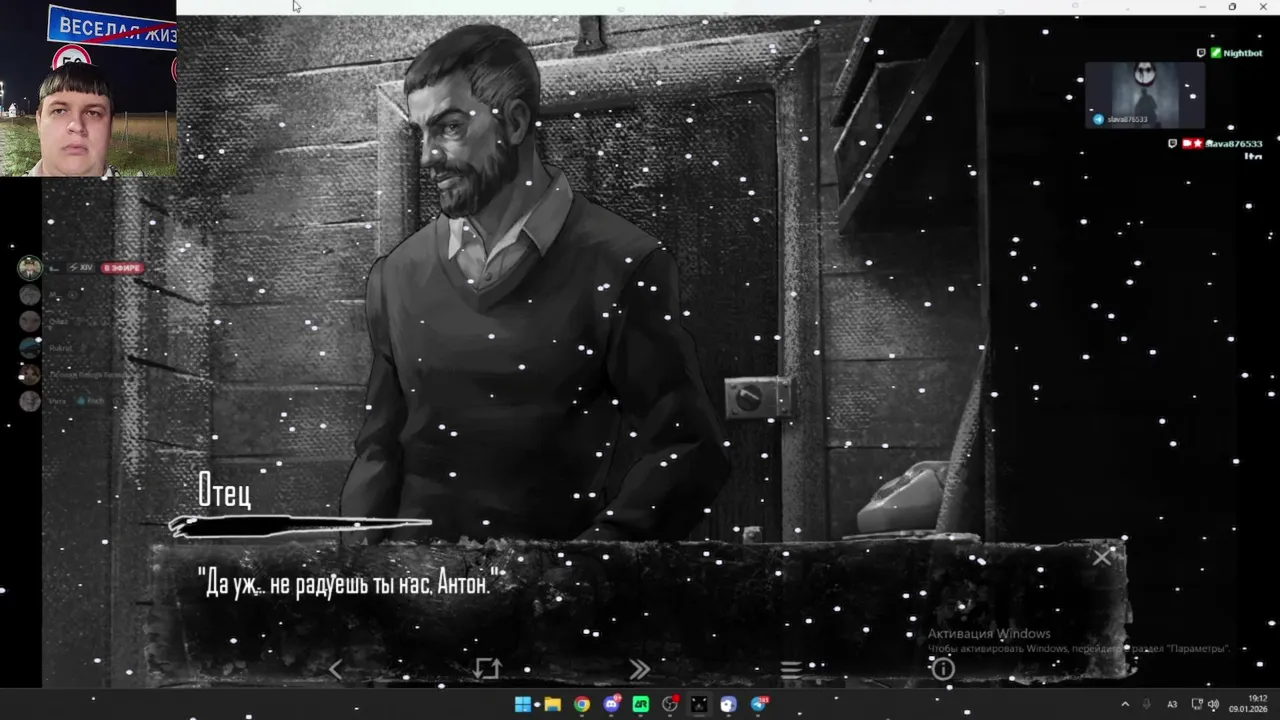
Task: Open network settings tray icon
Action: (1198, 704)
